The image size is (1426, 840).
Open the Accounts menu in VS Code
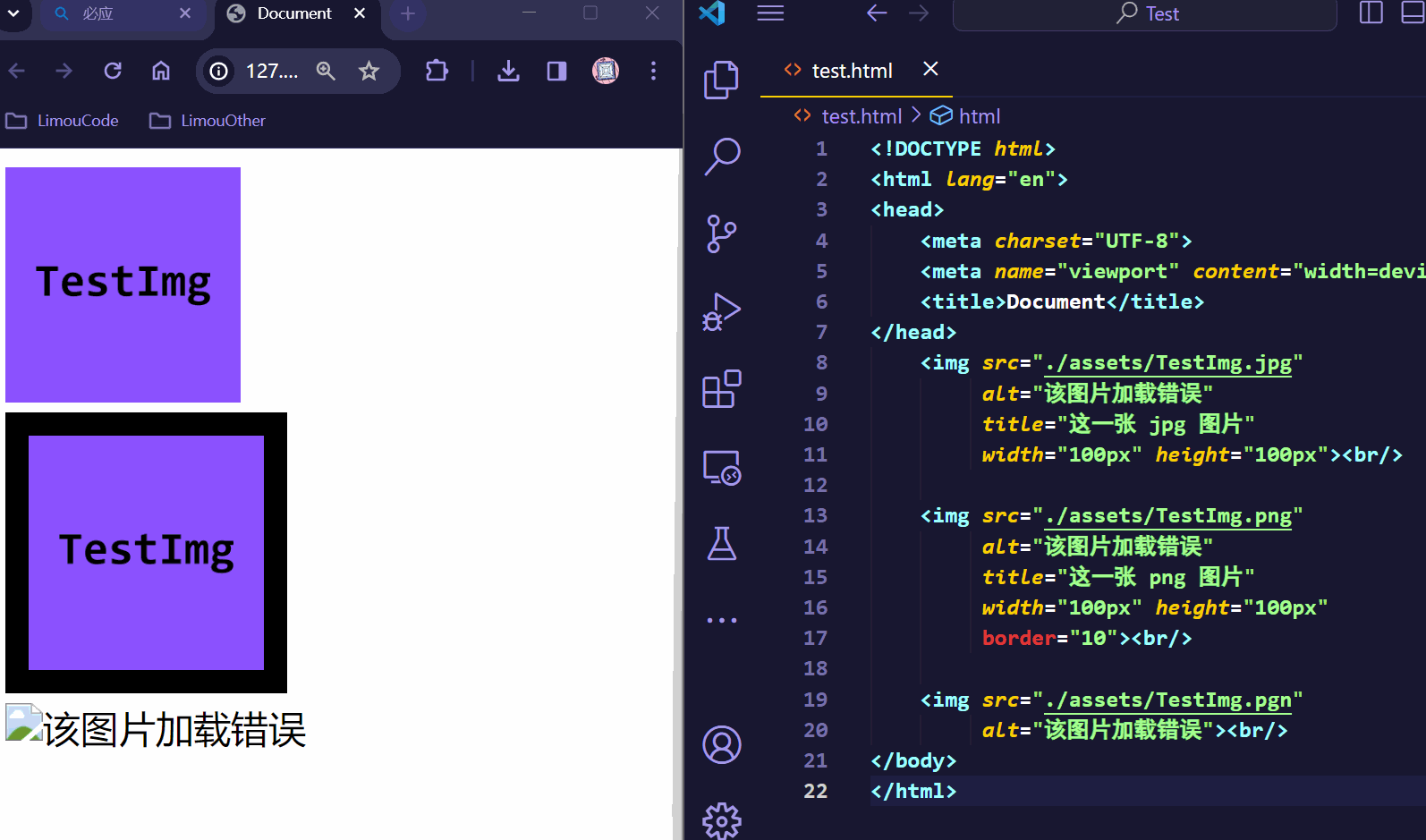click(x=721, y=744)
